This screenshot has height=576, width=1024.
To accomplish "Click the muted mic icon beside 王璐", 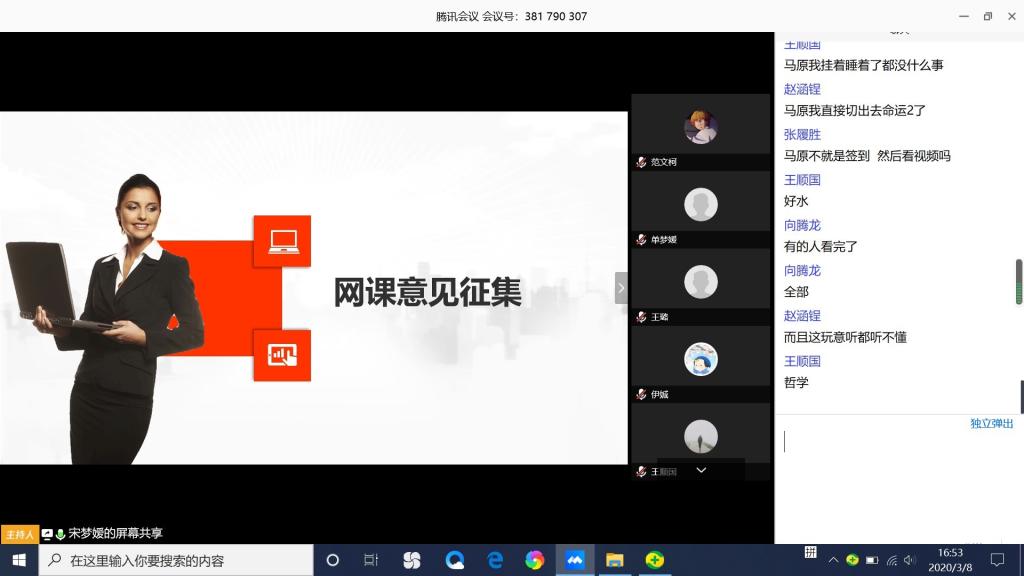I will click(641, 317).
